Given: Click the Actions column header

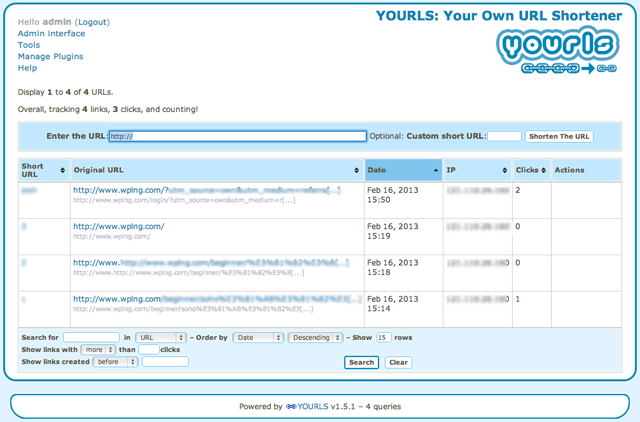Looking at the screenshot, I should [569, 170].
